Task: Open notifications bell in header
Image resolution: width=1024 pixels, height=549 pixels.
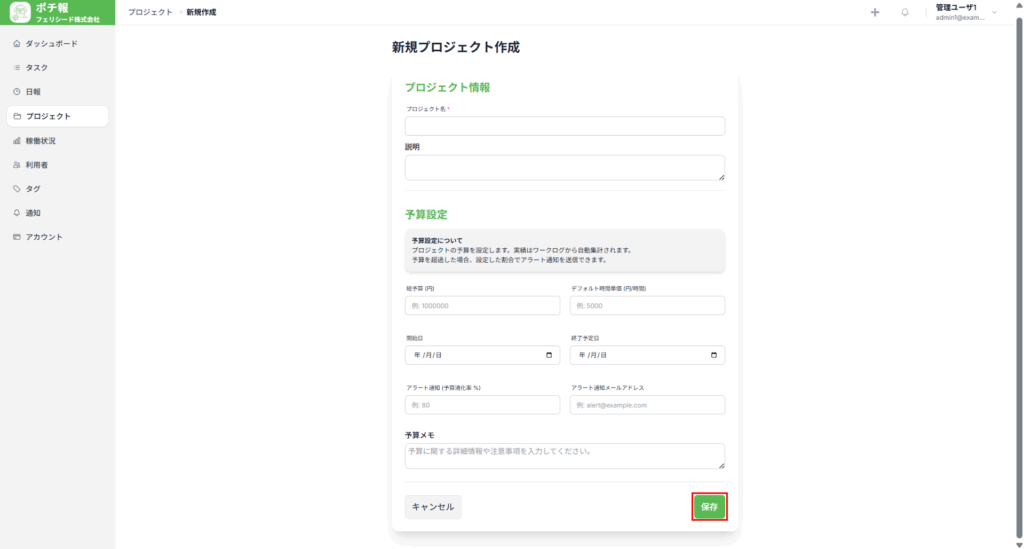Action: tap(905, 12)
